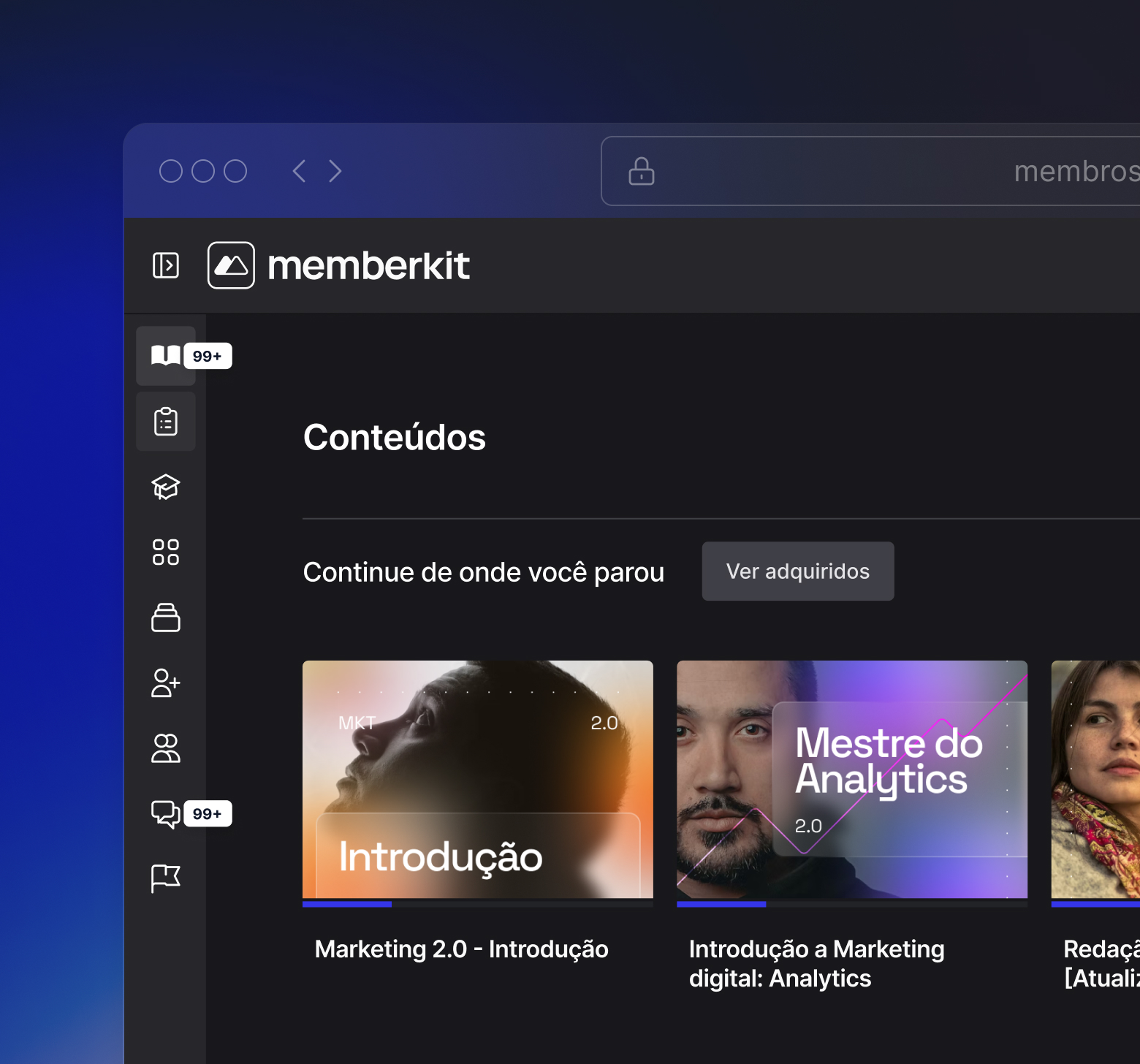Click the flag sidebar icon
Image resolution: width=1140 pixels, height=1064 pixels.
click(166, 878)
